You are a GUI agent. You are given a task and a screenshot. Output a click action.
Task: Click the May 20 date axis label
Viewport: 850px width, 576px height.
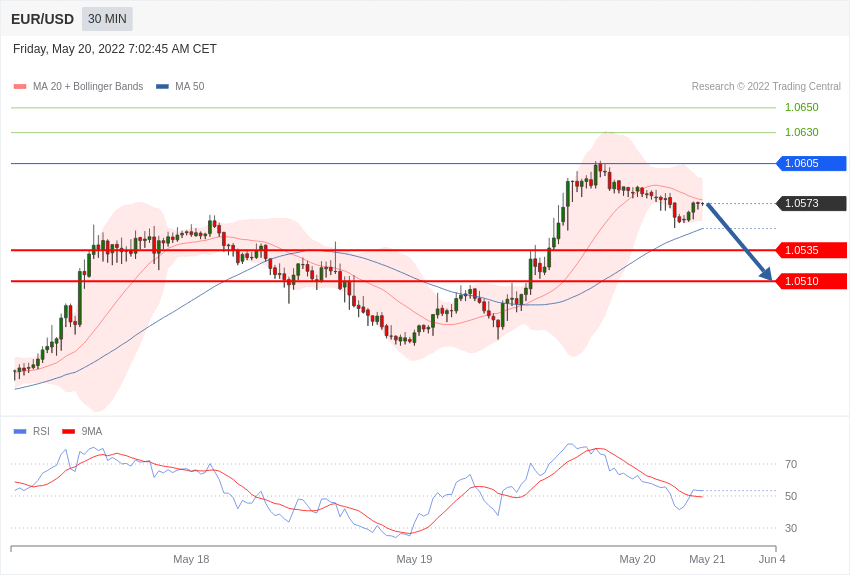point(638,559)
